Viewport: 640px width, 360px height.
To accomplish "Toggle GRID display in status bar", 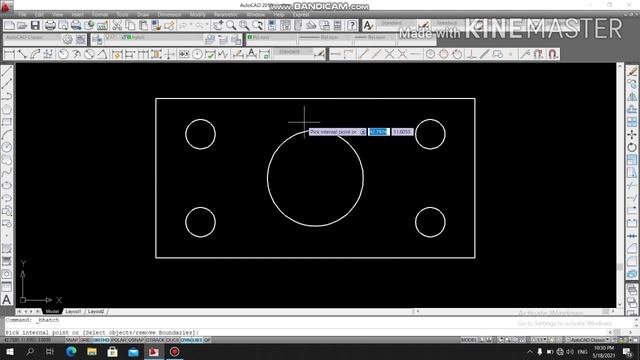I will (x=85, y=340).
